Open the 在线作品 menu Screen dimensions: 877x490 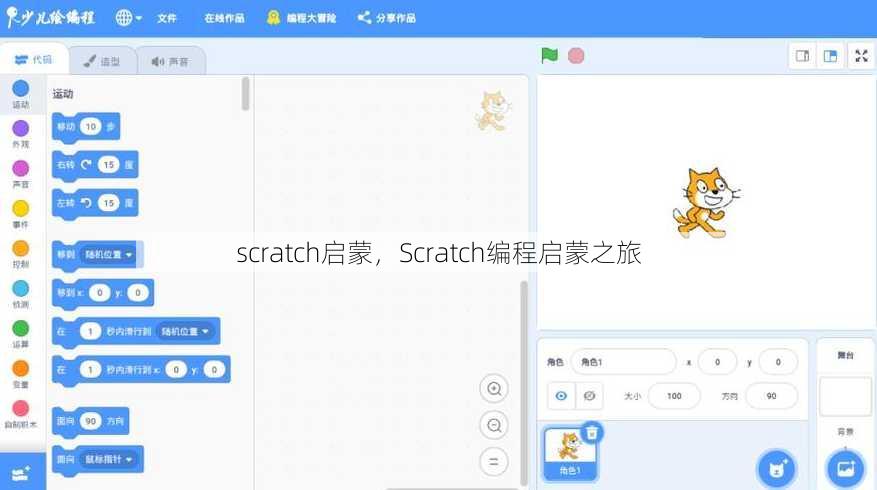coord(224,18)
